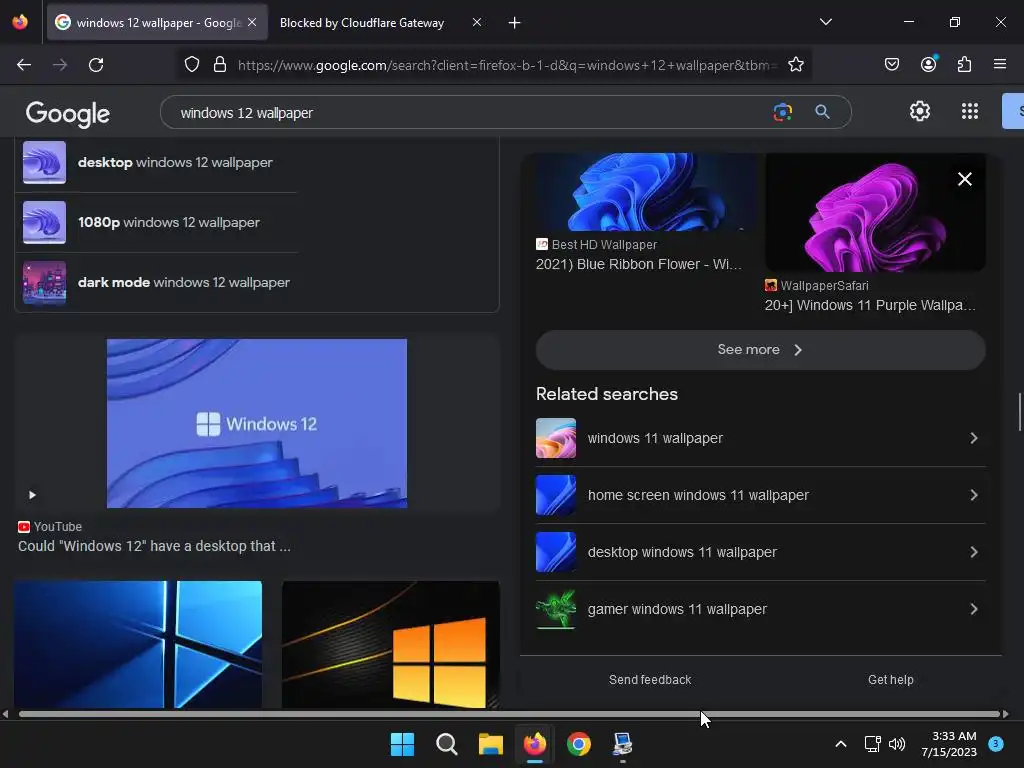Open the Windows Start menu
The height and width of the screenshot is (768, 1024).
click(402, 744)
